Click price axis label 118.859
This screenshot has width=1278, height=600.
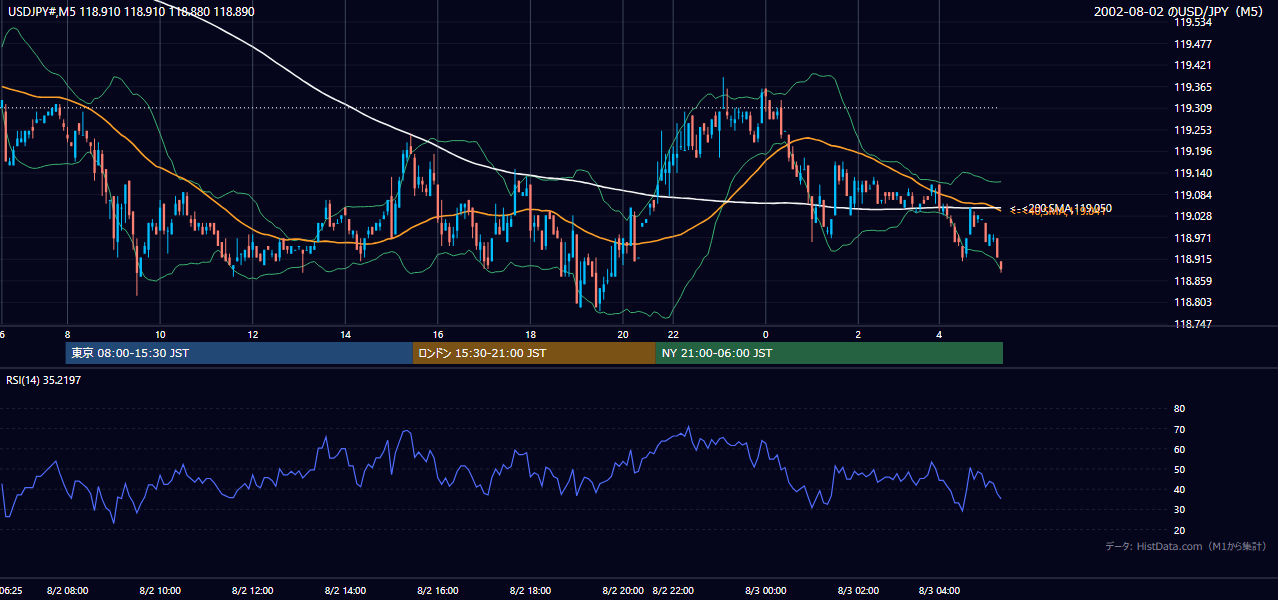click(x=1194, y=281)
